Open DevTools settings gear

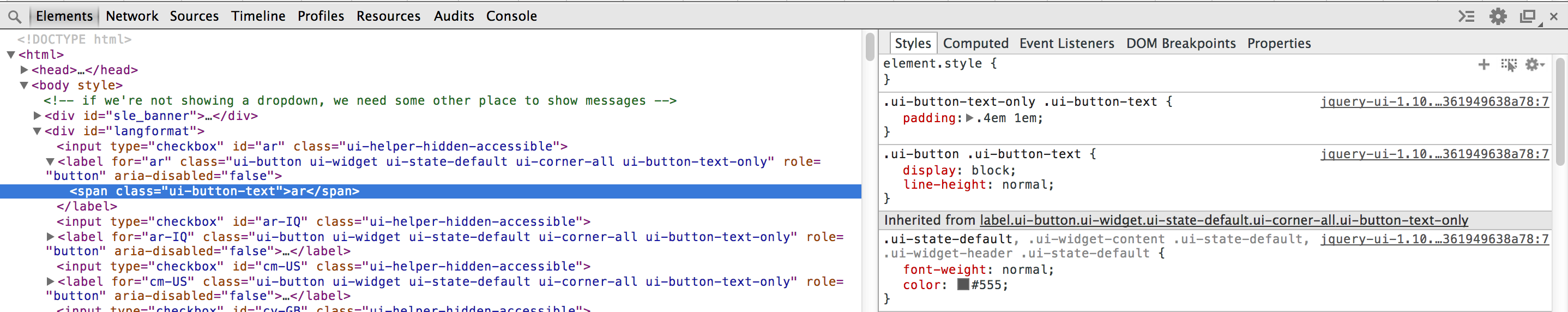point(1497,16)
